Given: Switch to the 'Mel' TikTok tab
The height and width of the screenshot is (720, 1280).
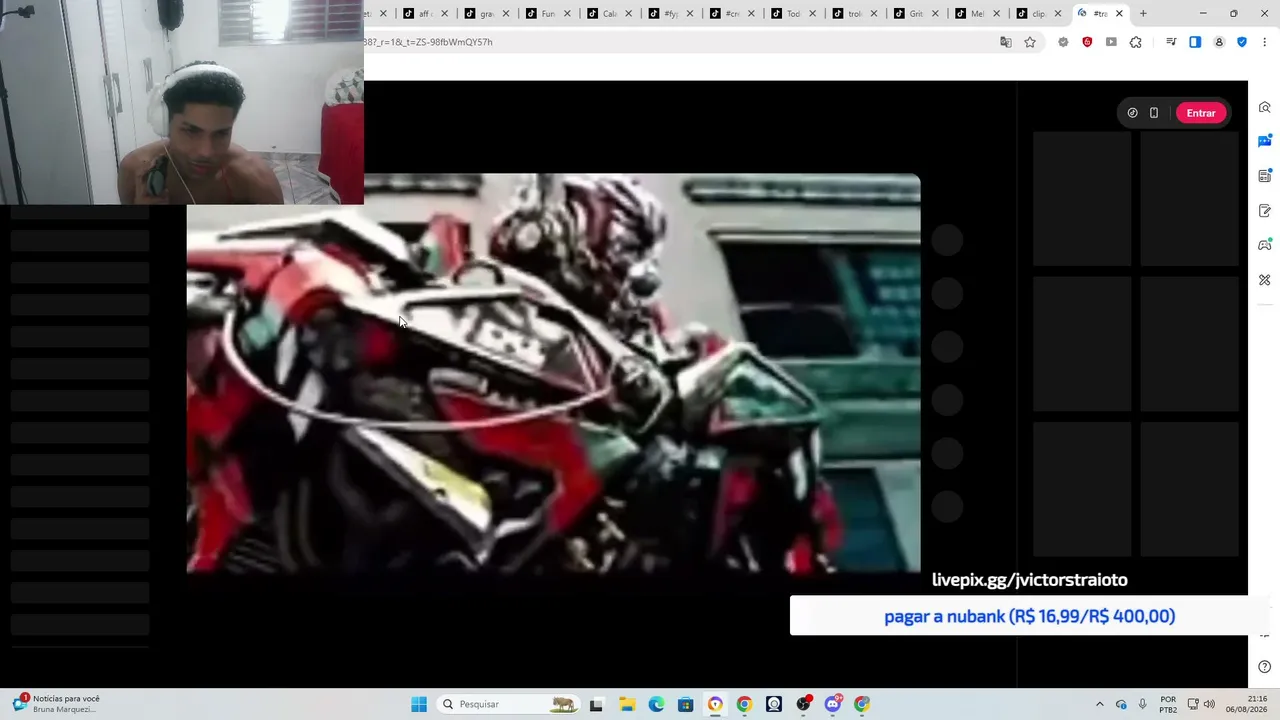Looking at the screenshot, I should click(976, 14).
